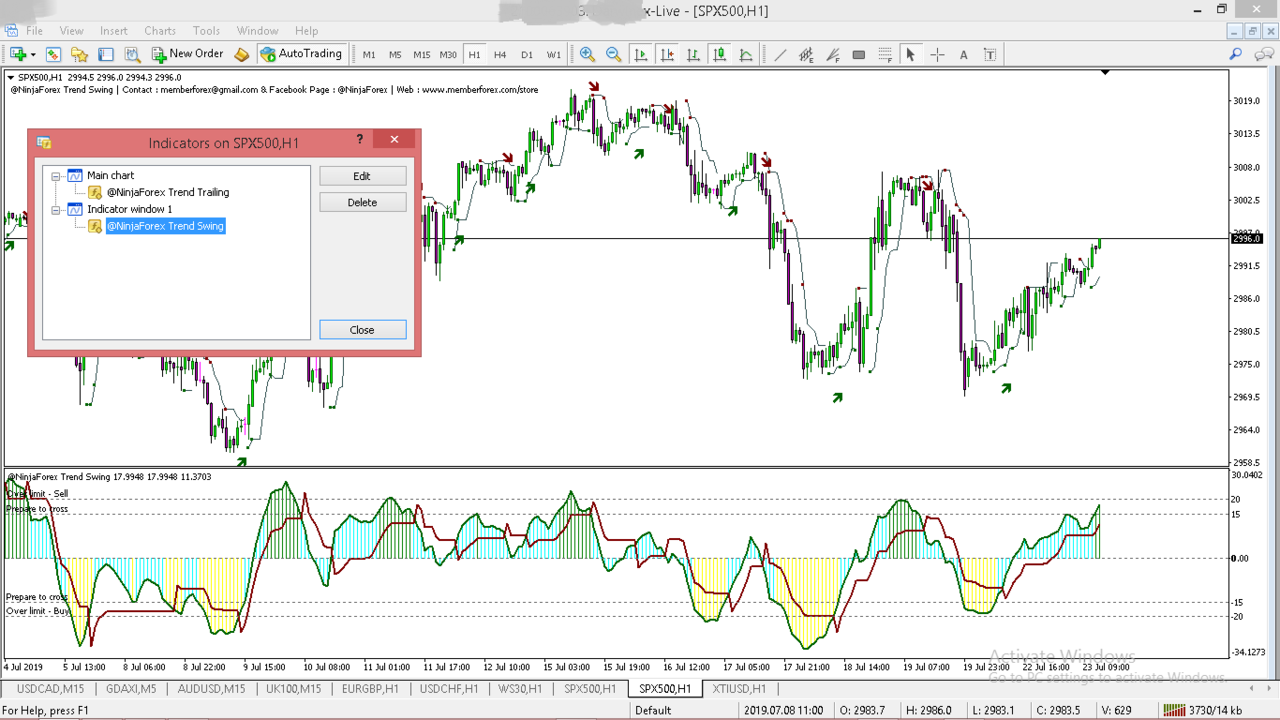1280x720 pixels.
Task: Switch to USDCAD,M15 chart tab
Action: click(51, 689)
